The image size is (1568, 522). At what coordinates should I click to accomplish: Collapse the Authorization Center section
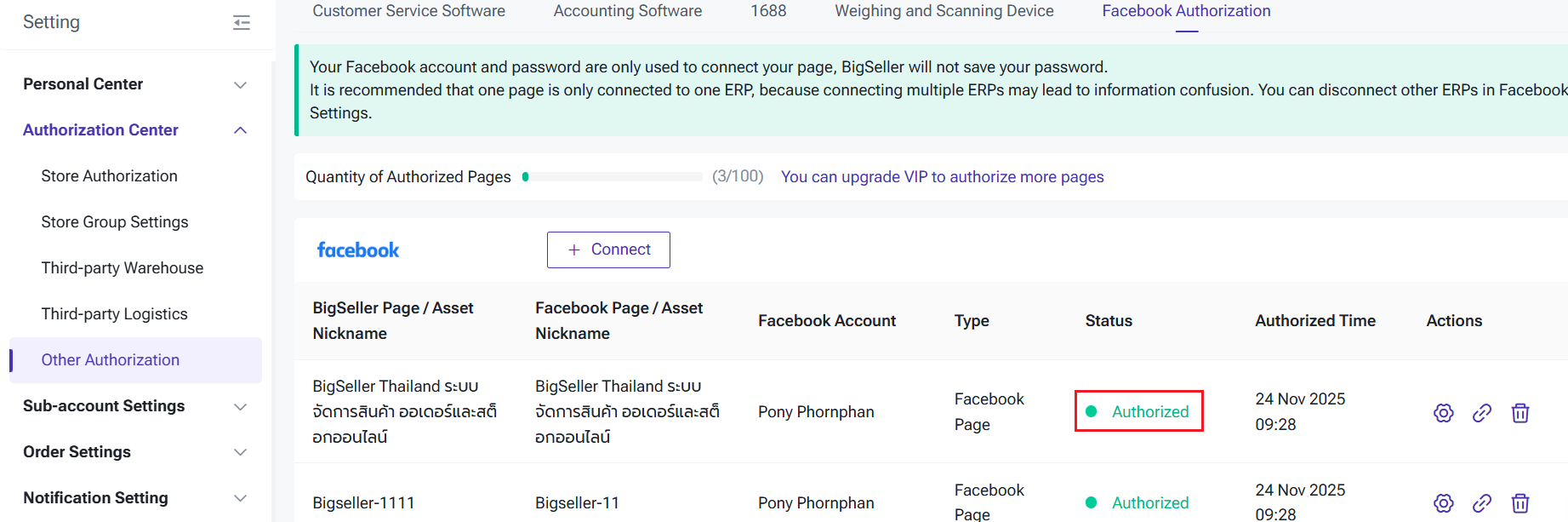coord(241,130)
